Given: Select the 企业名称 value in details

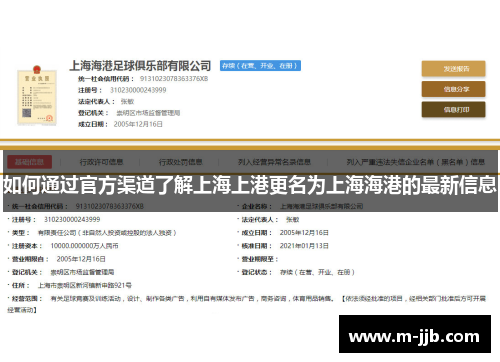Looking at the screenshot, I should [x=321, y=206].
